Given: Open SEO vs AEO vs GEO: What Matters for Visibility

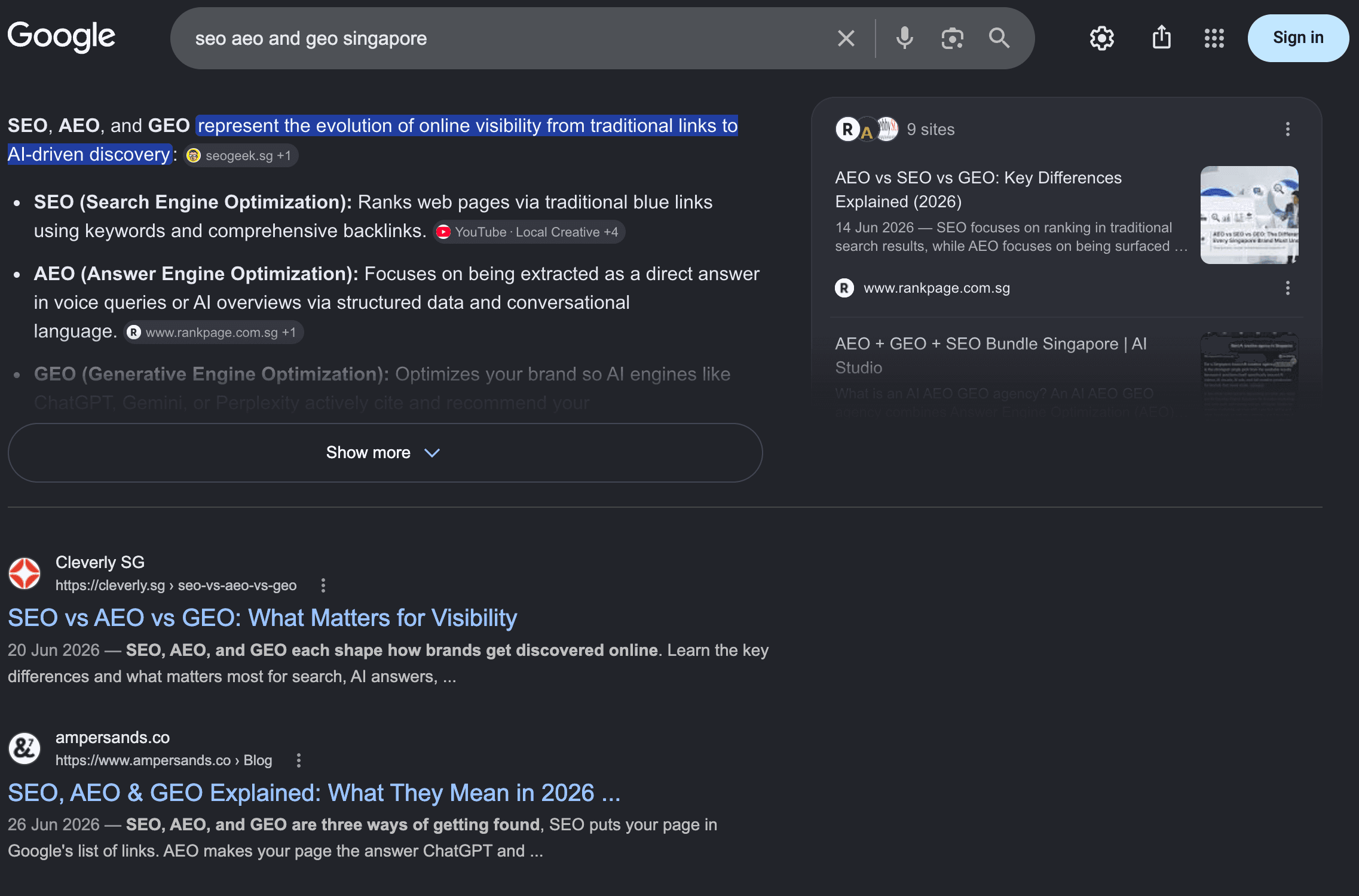Looking at the screenshot, I should pyautogui.click(x=262, y=618).
